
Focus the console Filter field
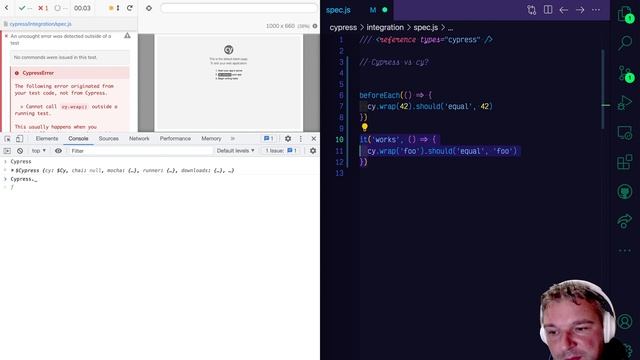pyautogui.click(x=140, y=151)
